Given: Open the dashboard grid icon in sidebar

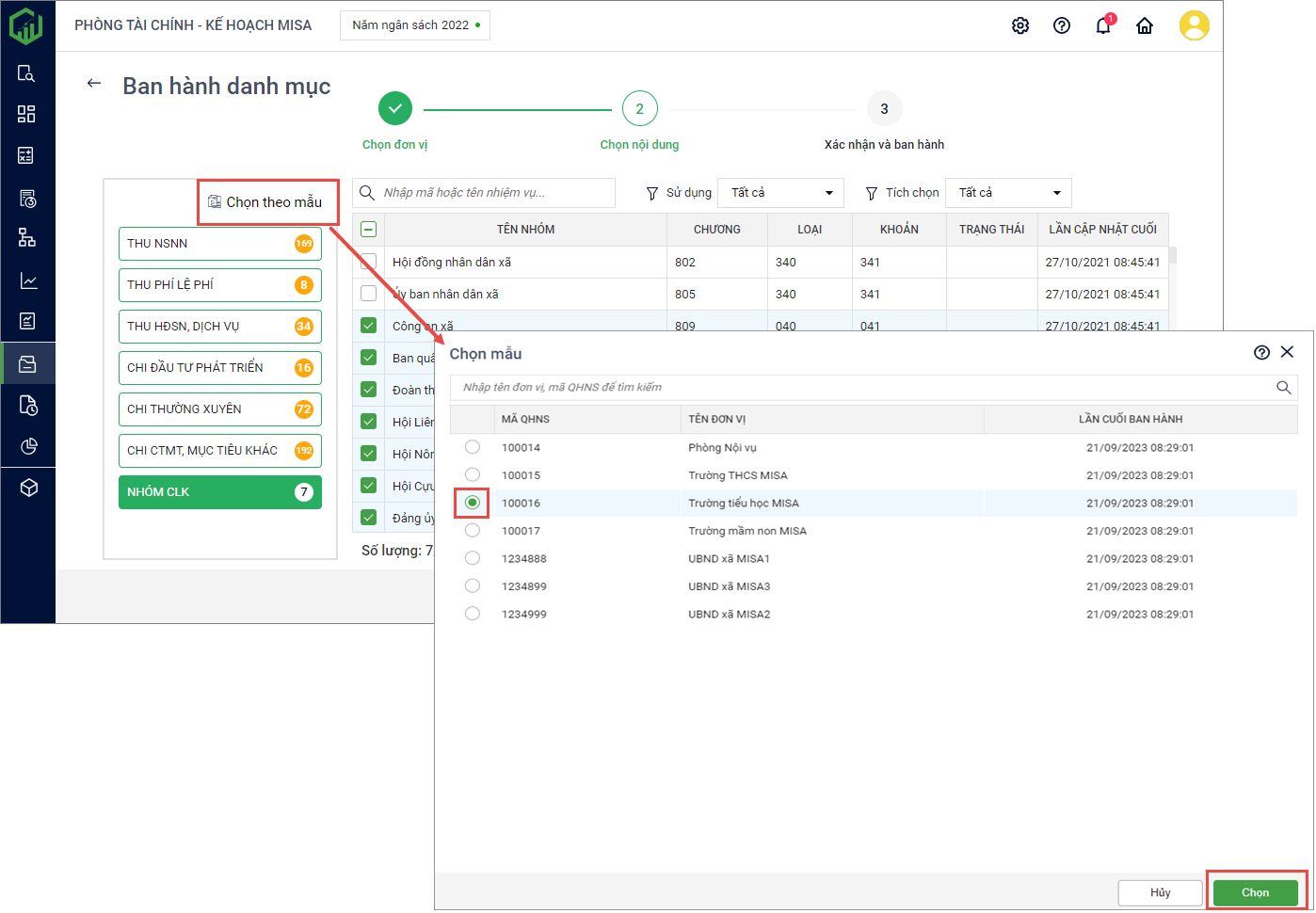Looking at the screenshot, I should 26,114.
